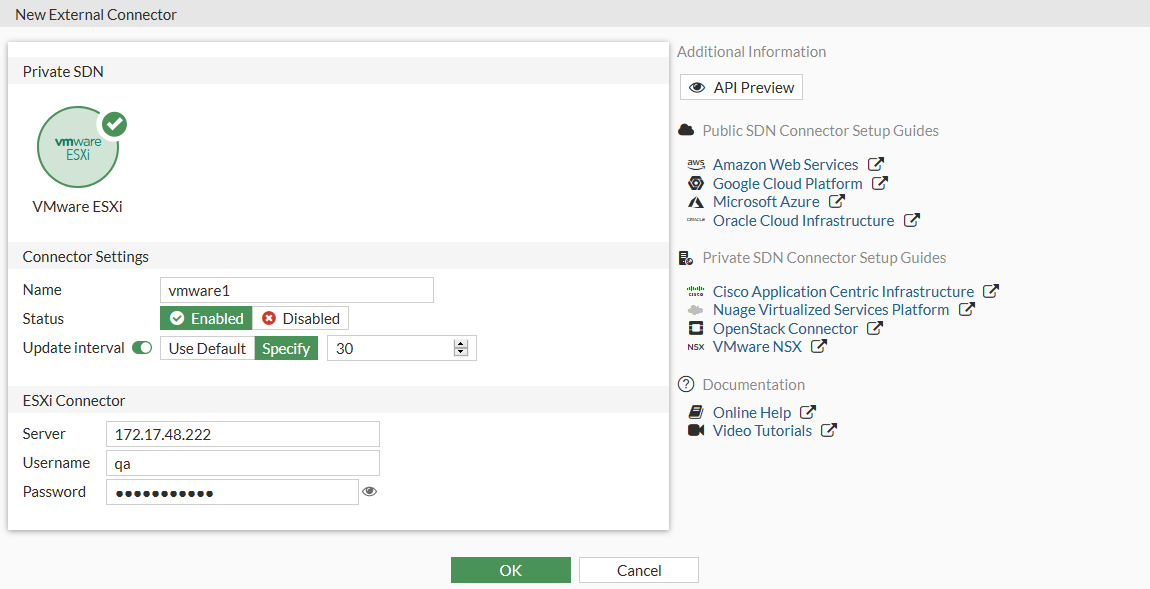
Task: Click OK to save the connector
Action: click(510, 570)
